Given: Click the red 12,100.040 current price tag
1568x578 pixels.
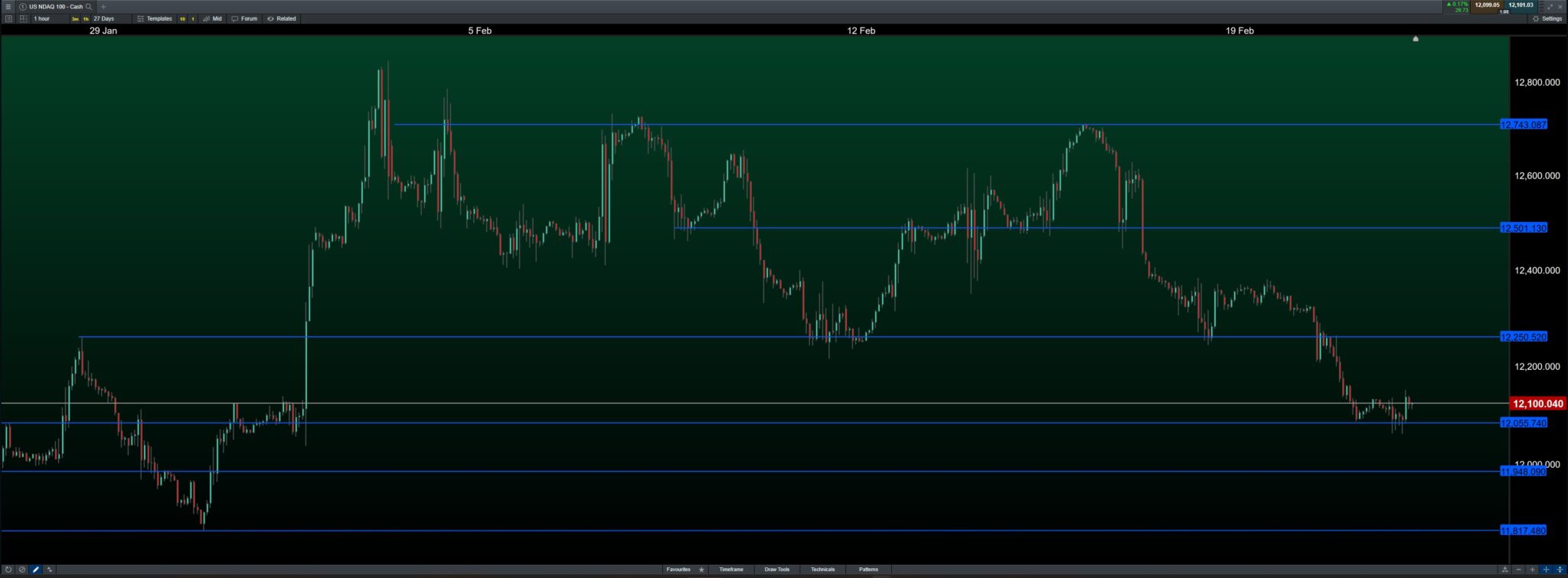Looking at the screenshot, I should click(x=1538, y=403).
